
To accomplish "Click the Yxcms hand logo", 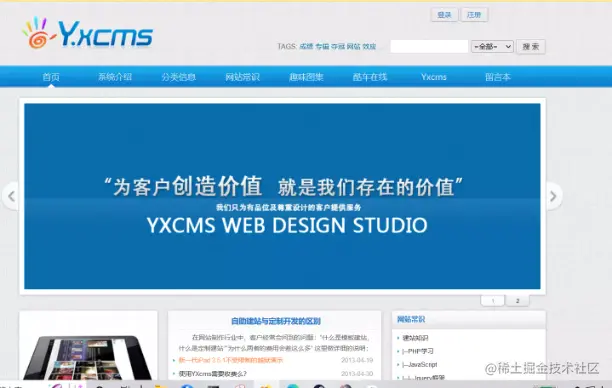I will point(87,33).
